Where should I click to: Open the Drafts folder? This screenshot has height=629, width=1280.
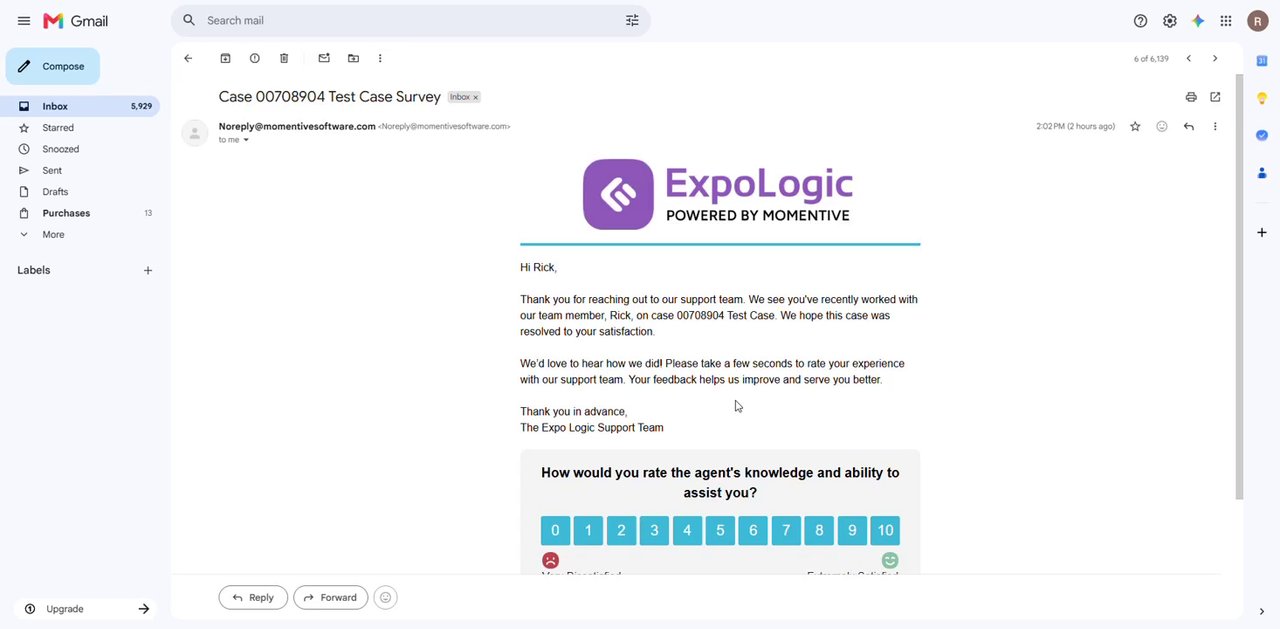80,192
